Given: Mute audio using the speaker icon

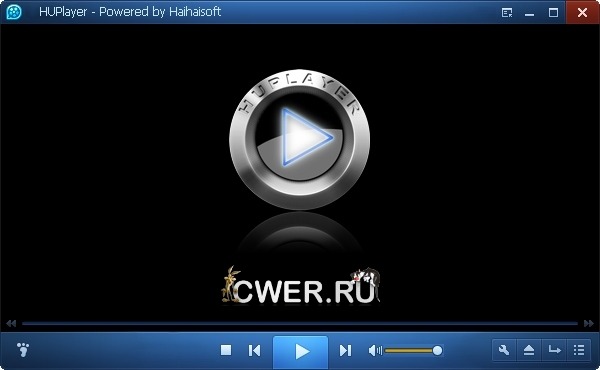Looking at the screenshot, I should point(375,350).
